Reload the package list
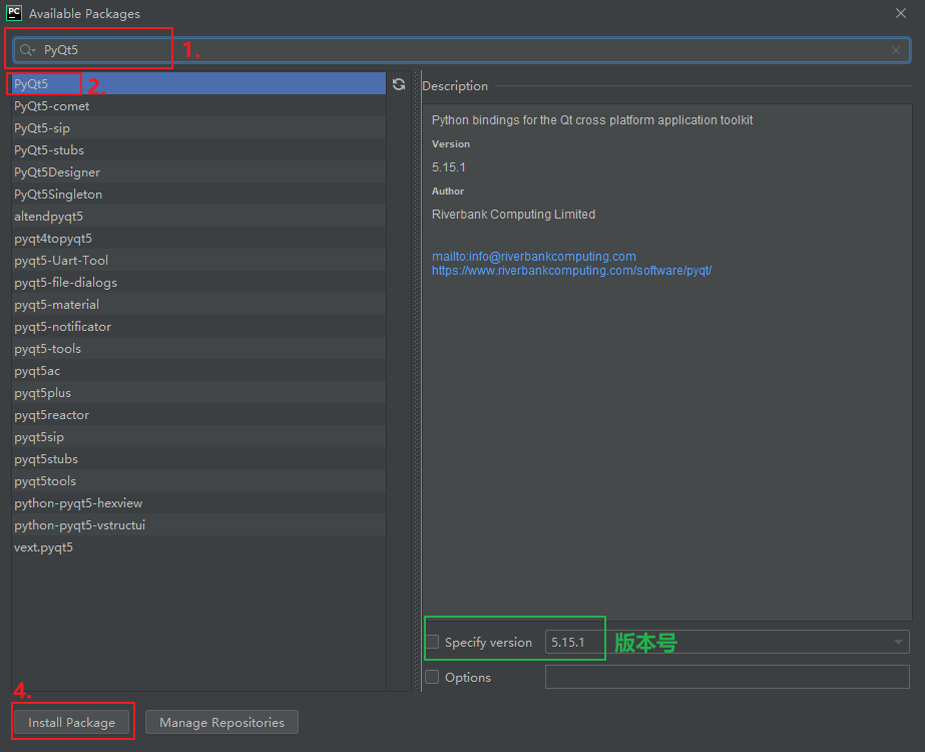 (x=399, y=84)
